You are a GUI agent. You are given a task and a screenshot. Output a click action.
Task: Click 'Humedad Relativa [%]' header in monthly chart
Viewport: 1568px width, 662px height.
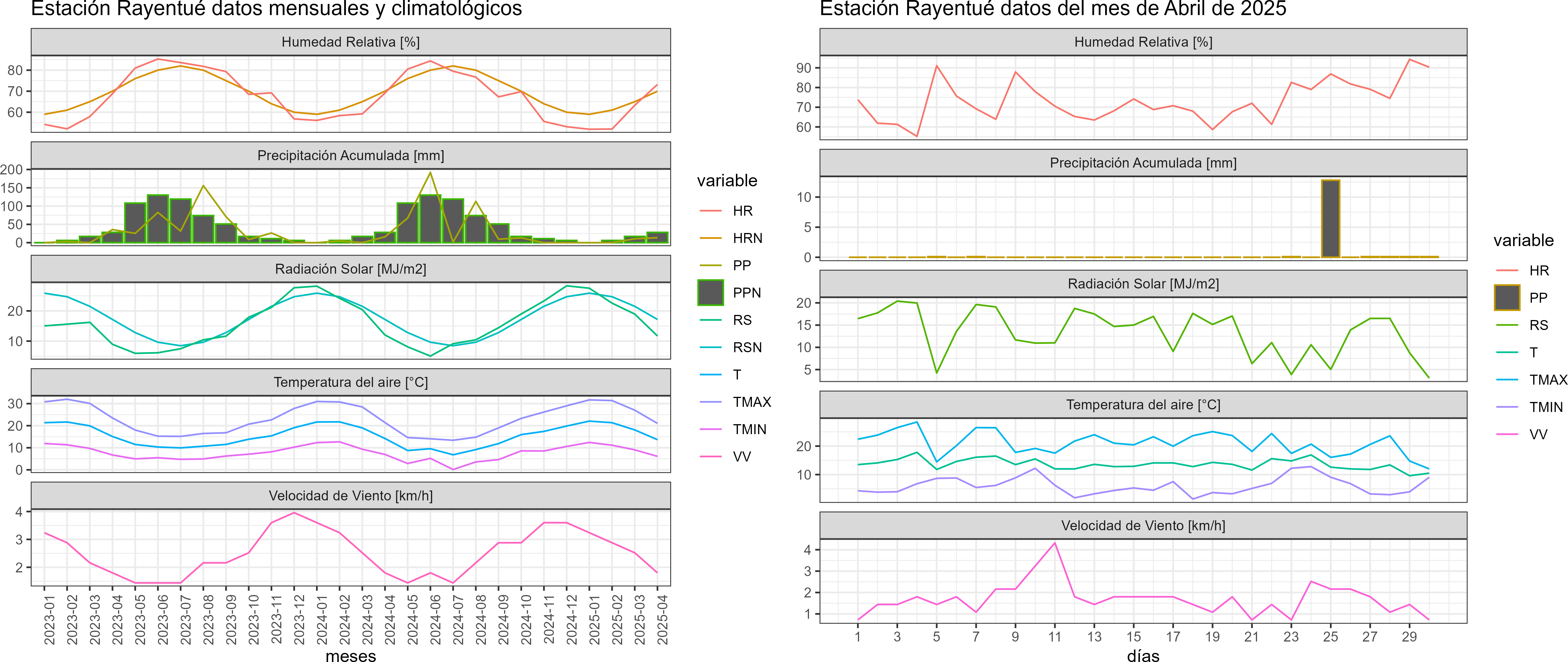coord(350,42)
